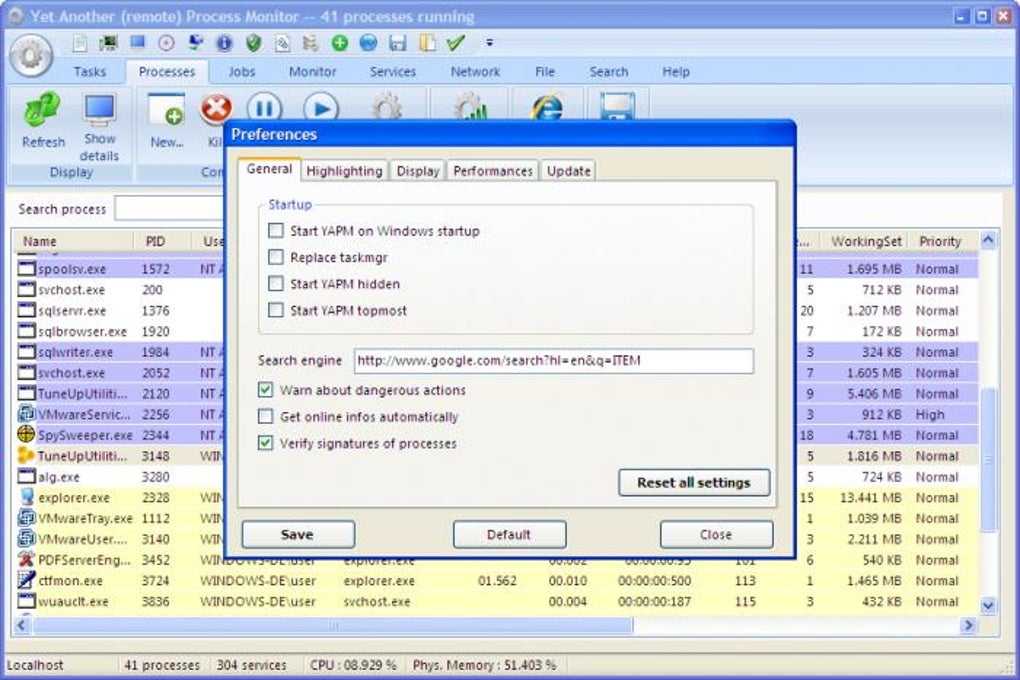Click the Close button in Preferences
The image size is (1020, 680).
tap(716, 535)
